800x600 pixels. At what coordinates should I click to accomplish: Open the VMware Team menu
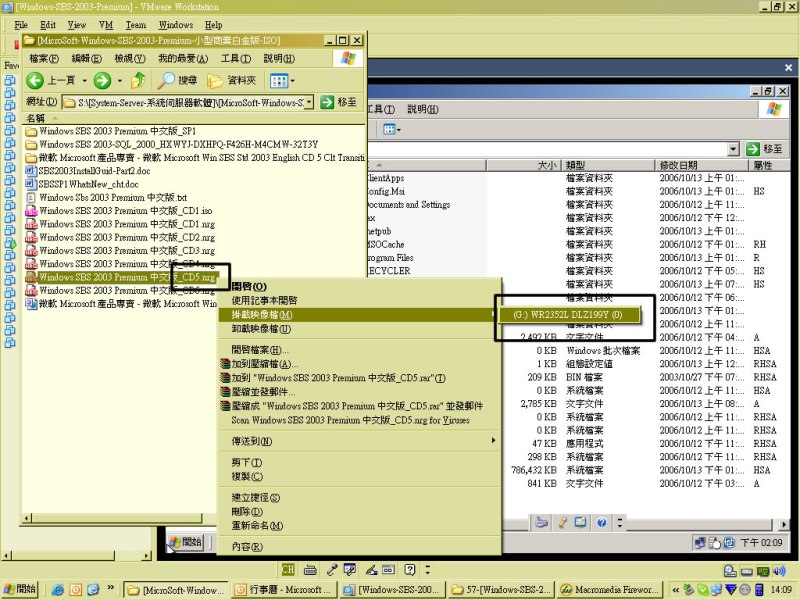pos(136,24)
